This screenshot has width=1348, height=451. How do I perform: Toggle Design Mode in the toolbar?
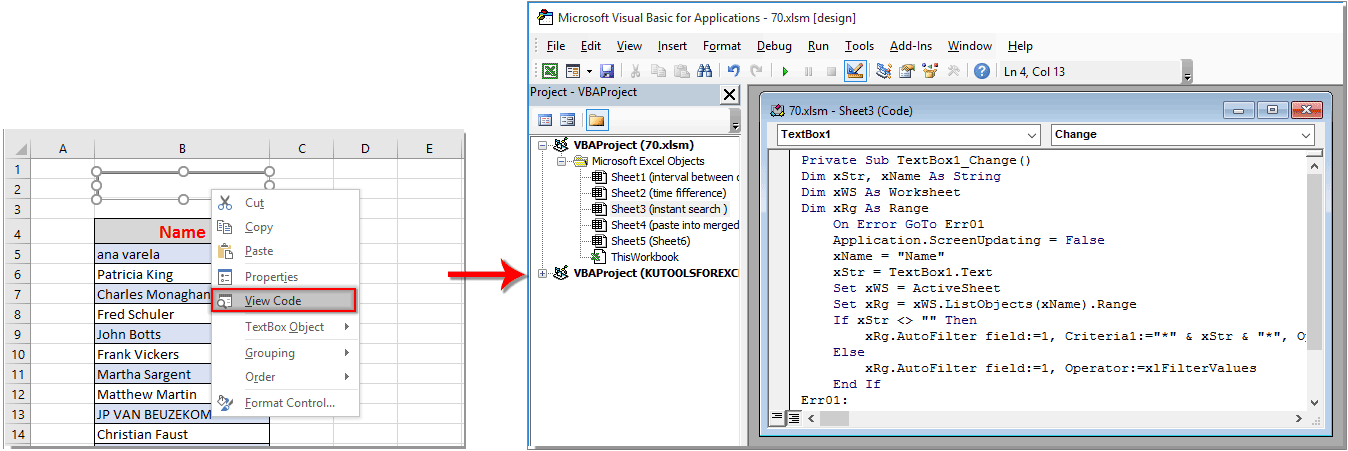tap(855, 71)
